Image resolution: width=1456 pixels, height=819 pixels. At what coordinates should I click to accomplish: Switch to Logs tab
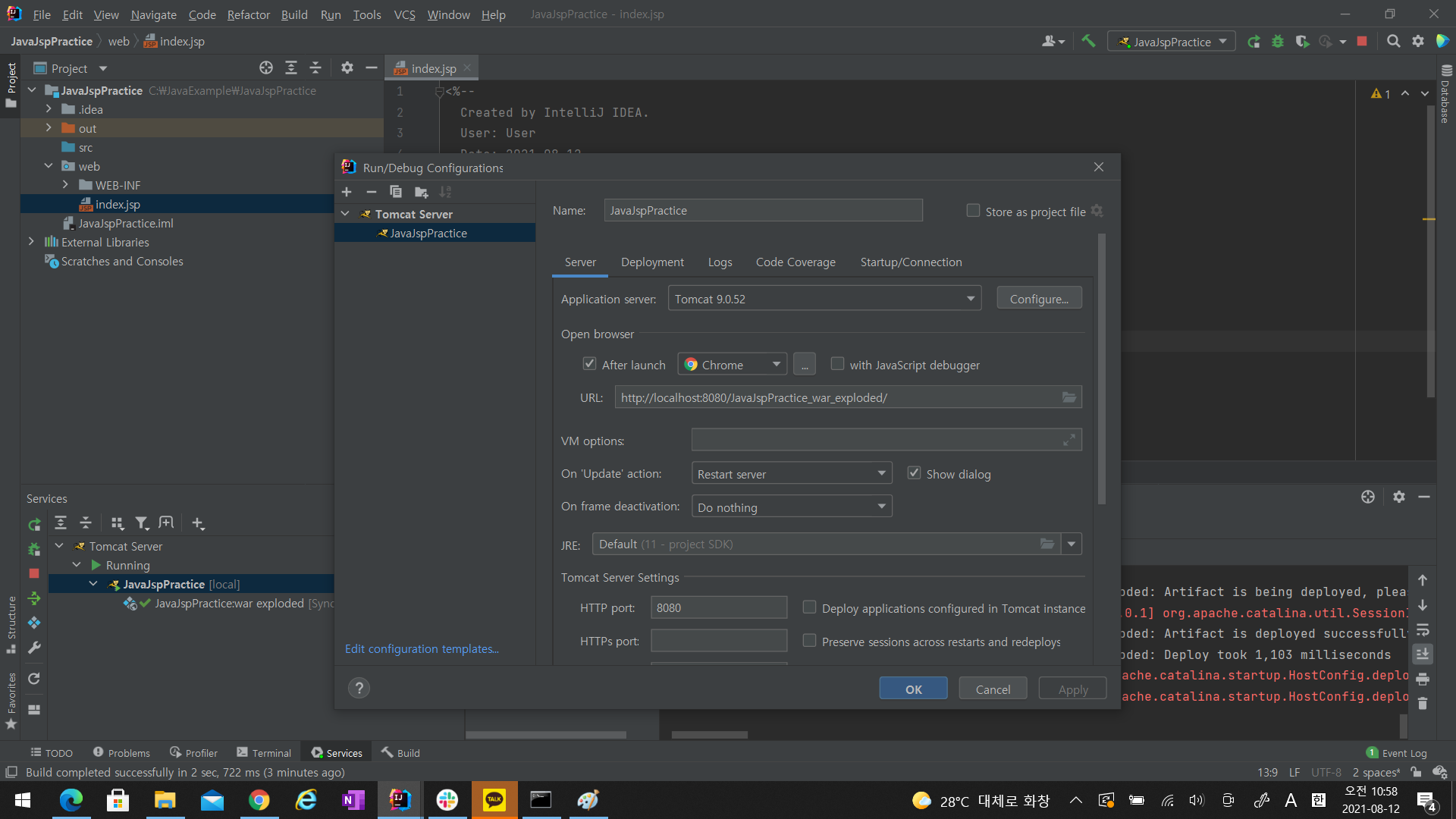point(720,262)
